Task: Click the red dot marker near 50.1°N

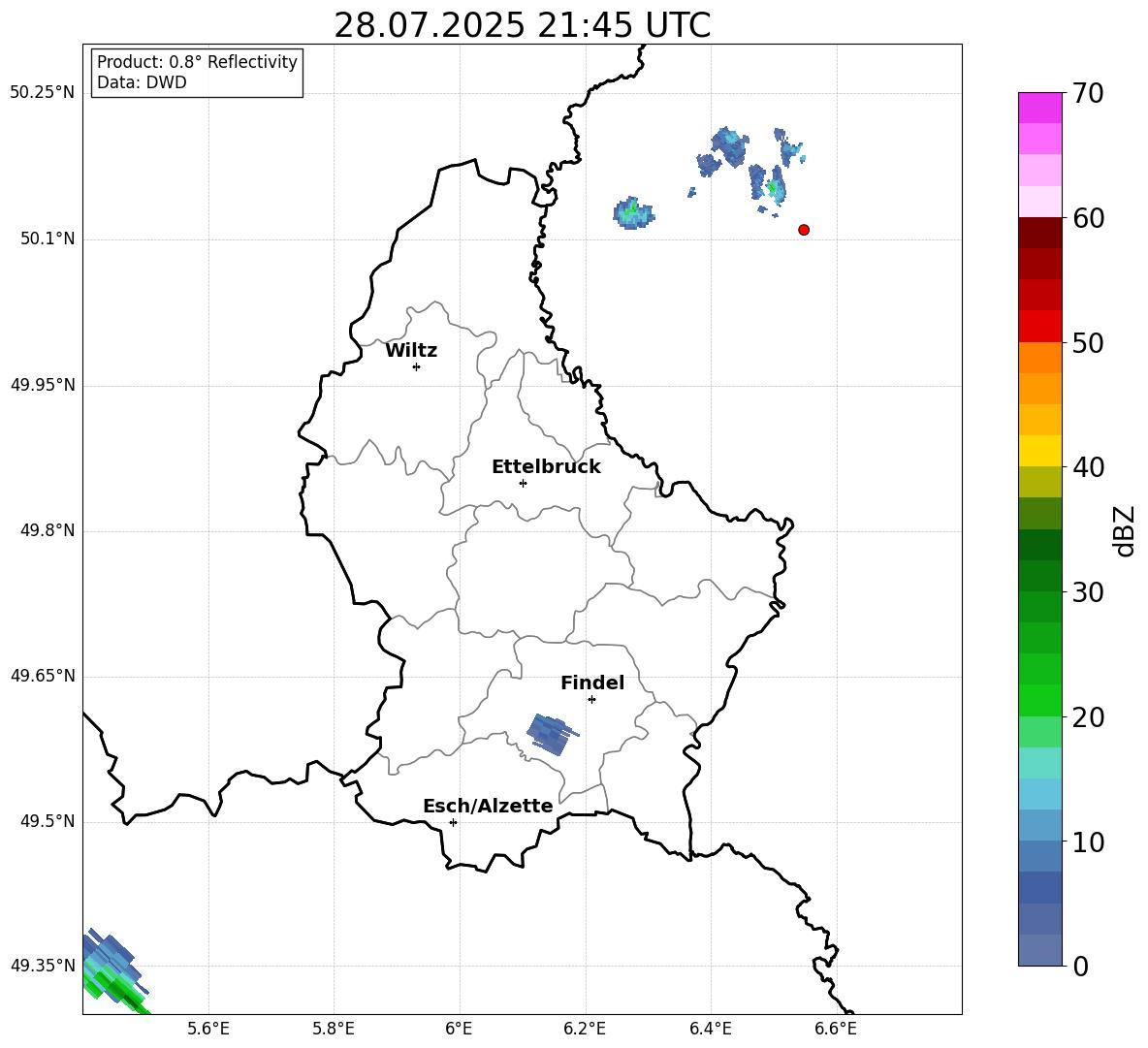Action: point(804,230)
